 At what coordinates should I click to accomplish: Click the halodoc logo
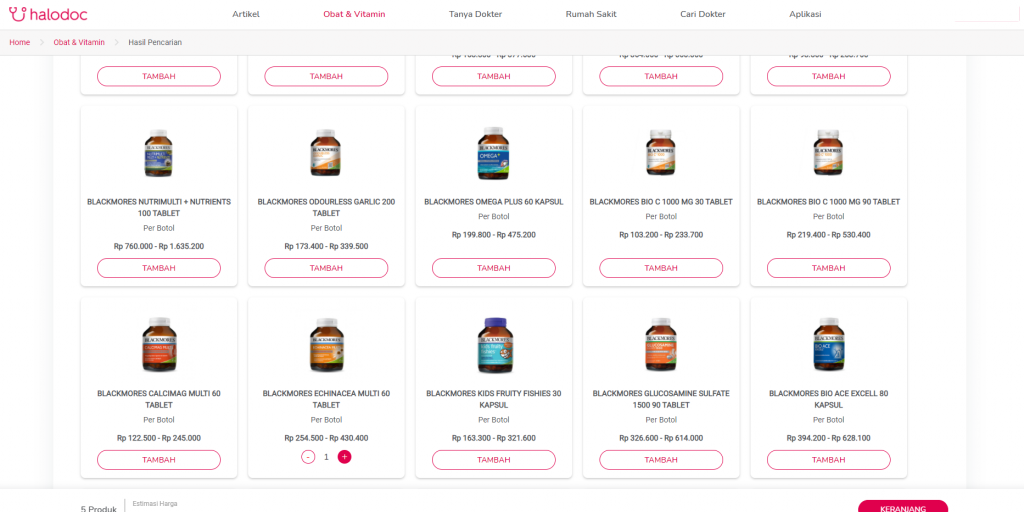[x=48, y=14]
